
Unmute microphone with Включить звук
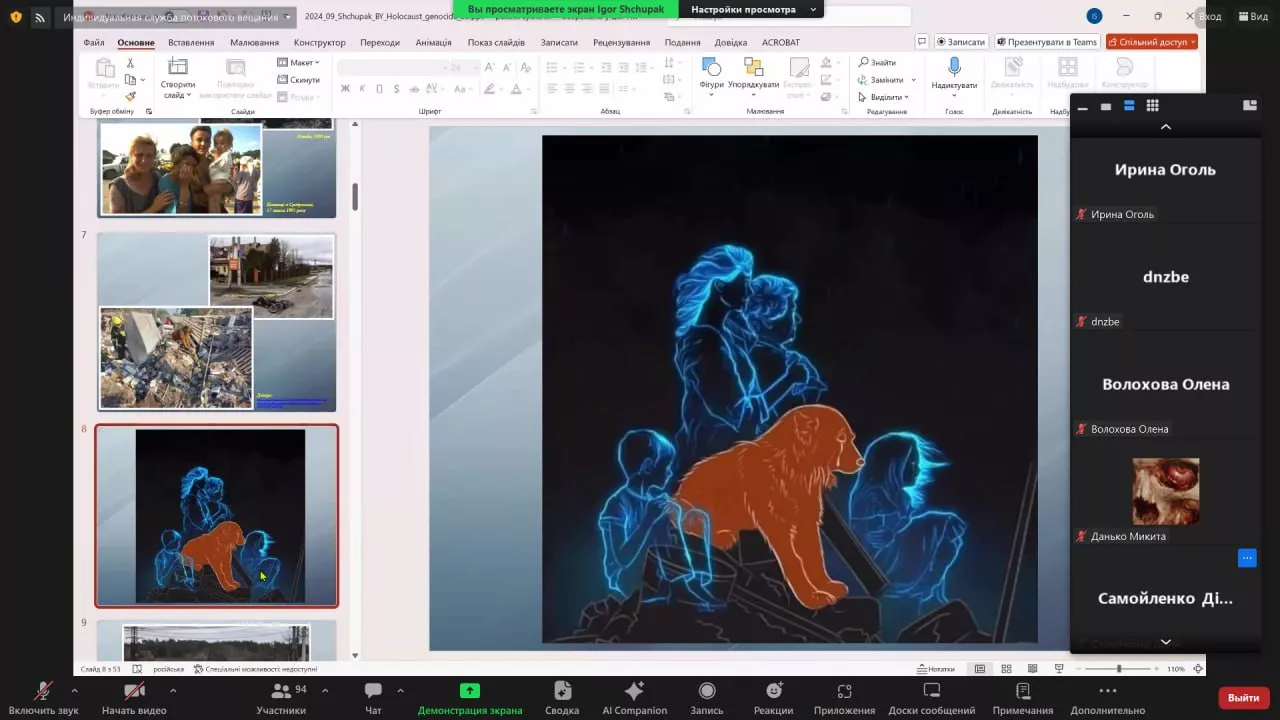43,698
